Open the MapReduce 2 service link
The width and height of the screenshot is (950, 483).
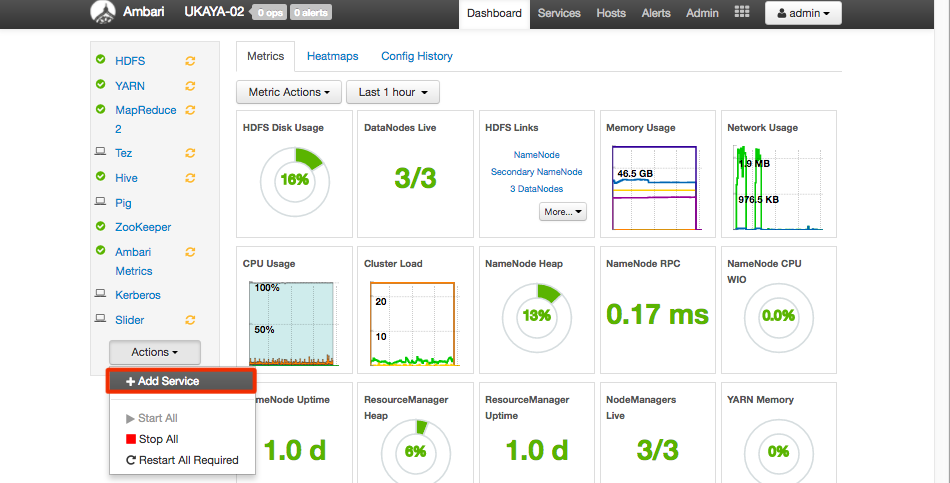pyautogui.click(x=146, y=119)
